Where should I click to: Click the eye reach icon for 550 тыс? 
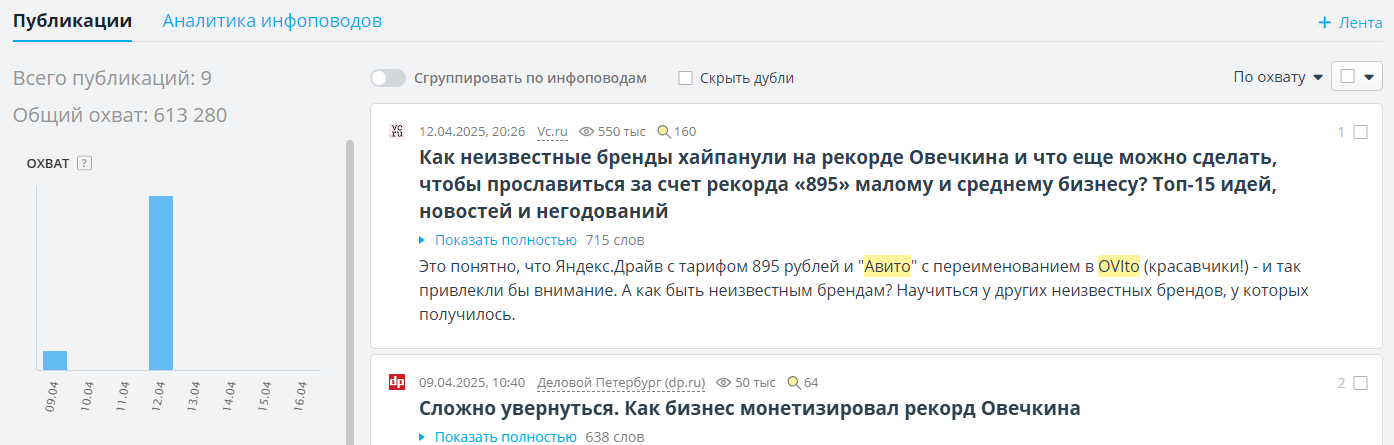(x=587, y=131)
